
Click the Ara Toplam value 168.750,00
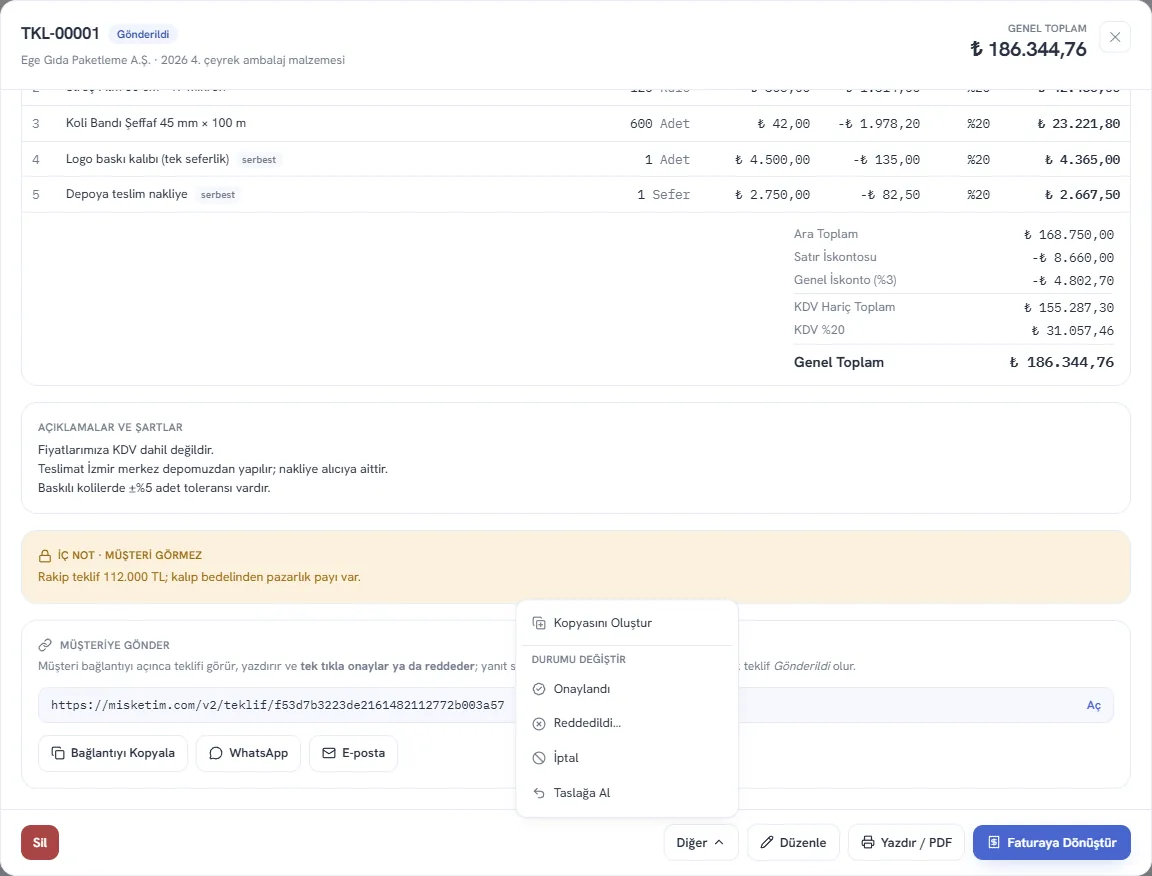(1068, 235)
